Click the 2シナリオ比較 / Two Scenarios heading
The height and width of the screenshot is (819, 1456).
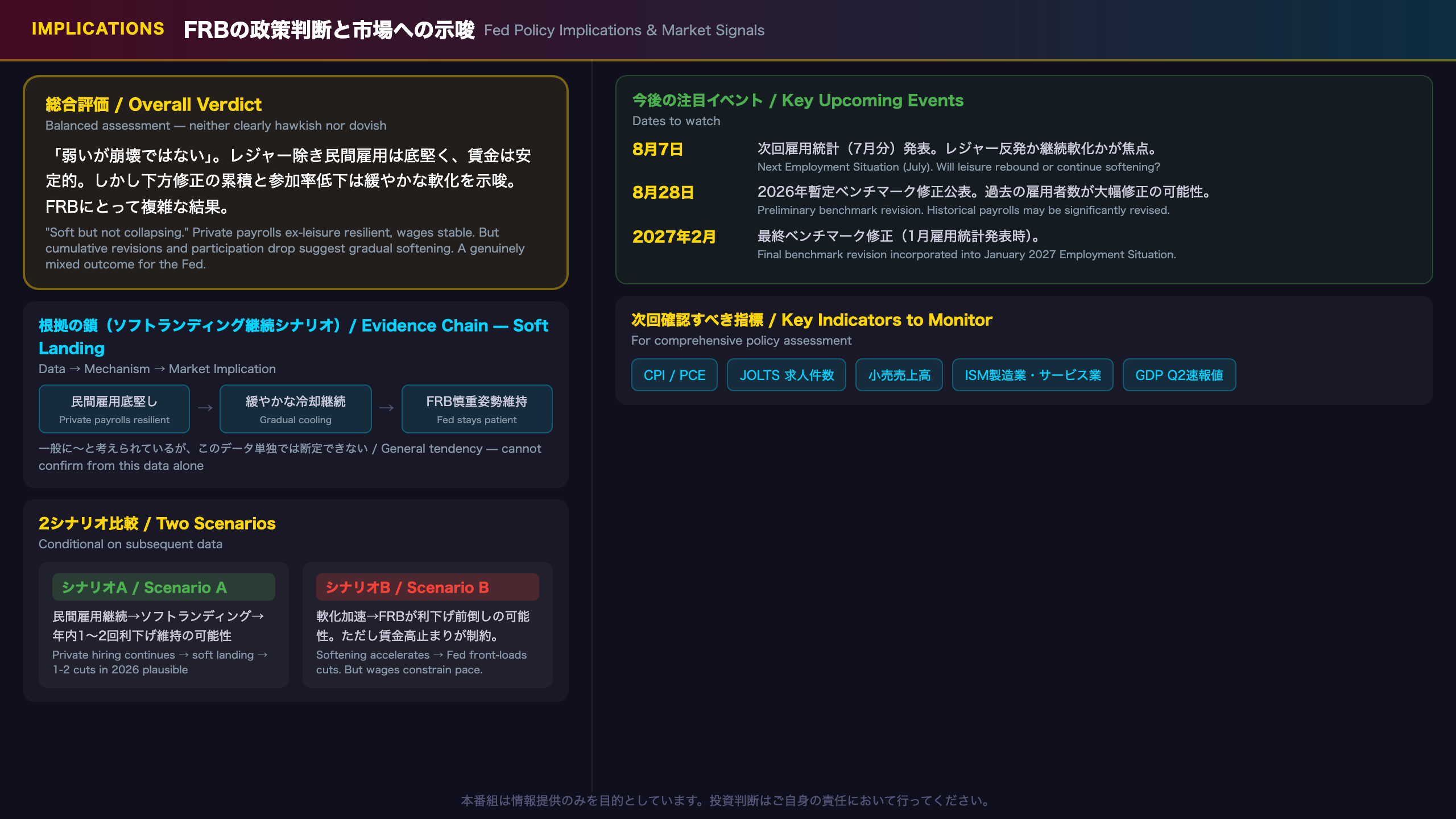tap(157, 523)
